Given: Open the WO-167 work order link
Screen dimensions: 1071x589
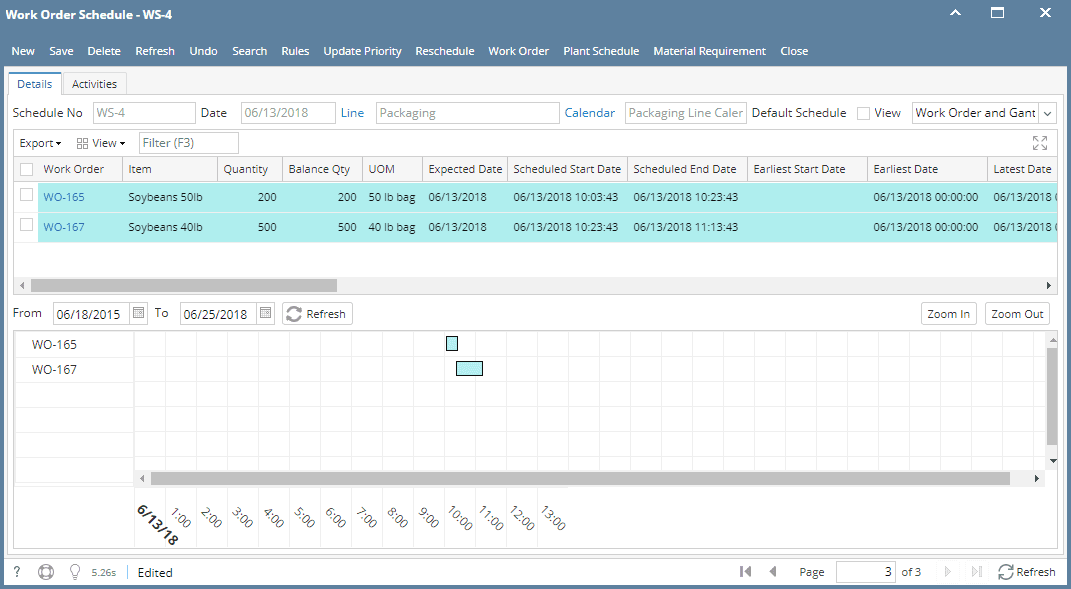Looking at the screenshot, I should [64, 227].
